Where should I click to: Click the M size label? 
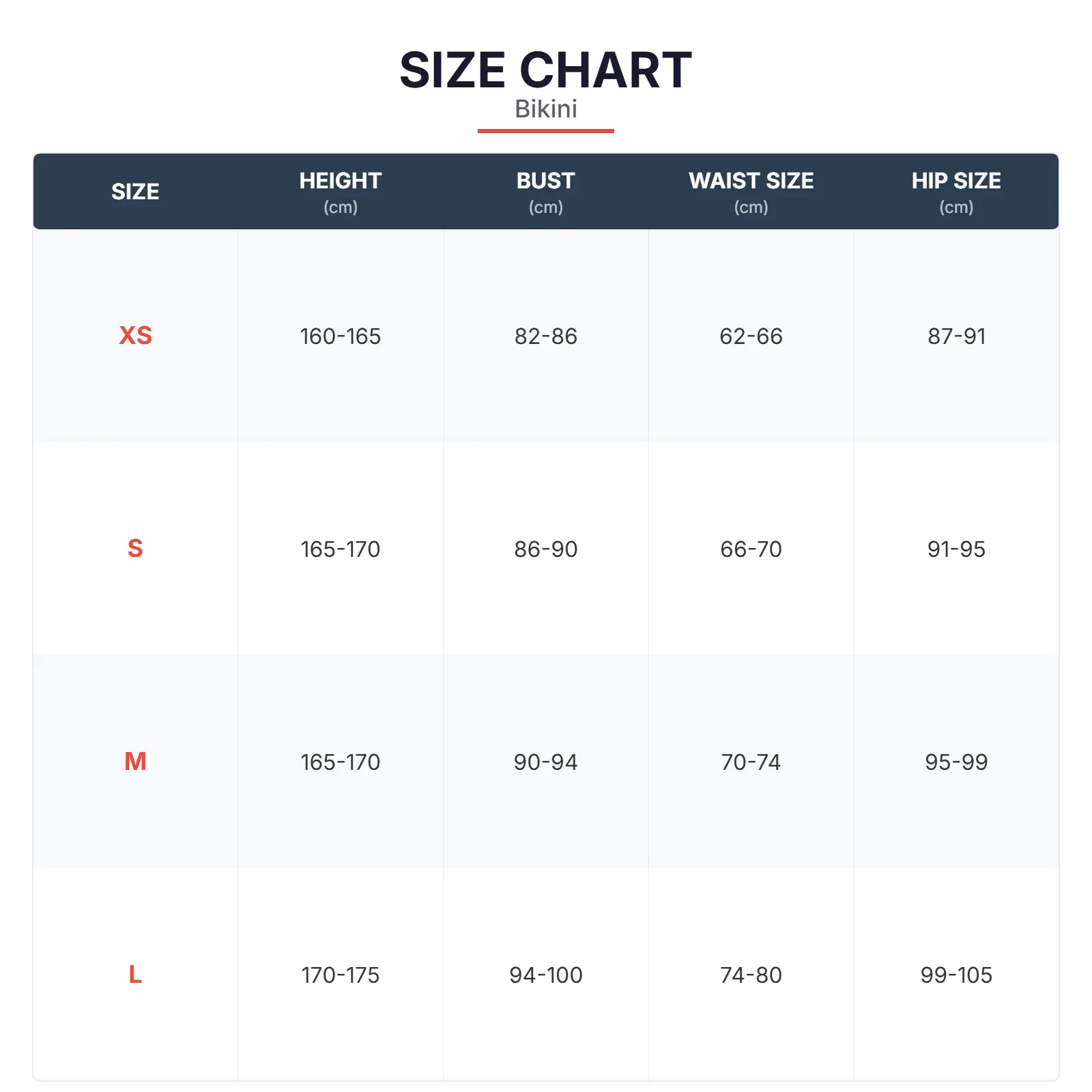[x=135, y=761]
